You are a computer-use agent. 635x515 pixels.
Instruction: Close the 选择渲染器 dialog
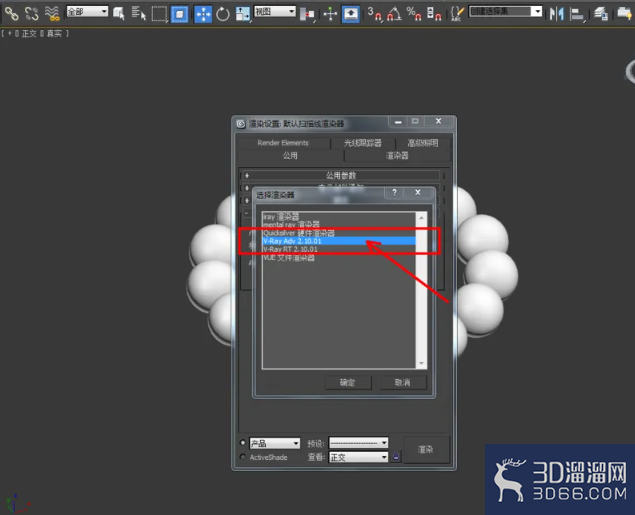tap(418, 192)
